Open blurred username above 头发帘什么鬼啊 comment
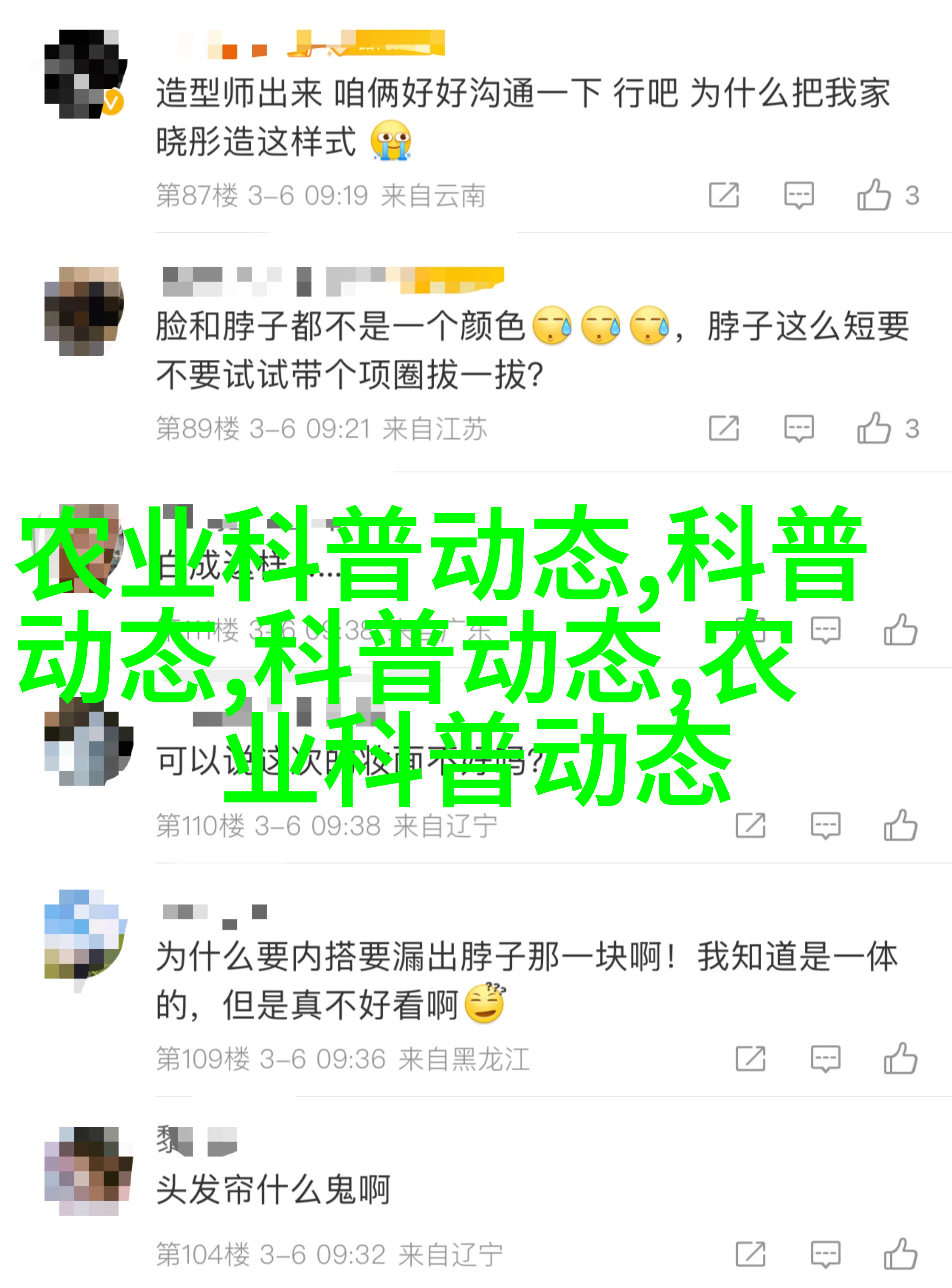Screen dimensions: 952x1288 196,1141
